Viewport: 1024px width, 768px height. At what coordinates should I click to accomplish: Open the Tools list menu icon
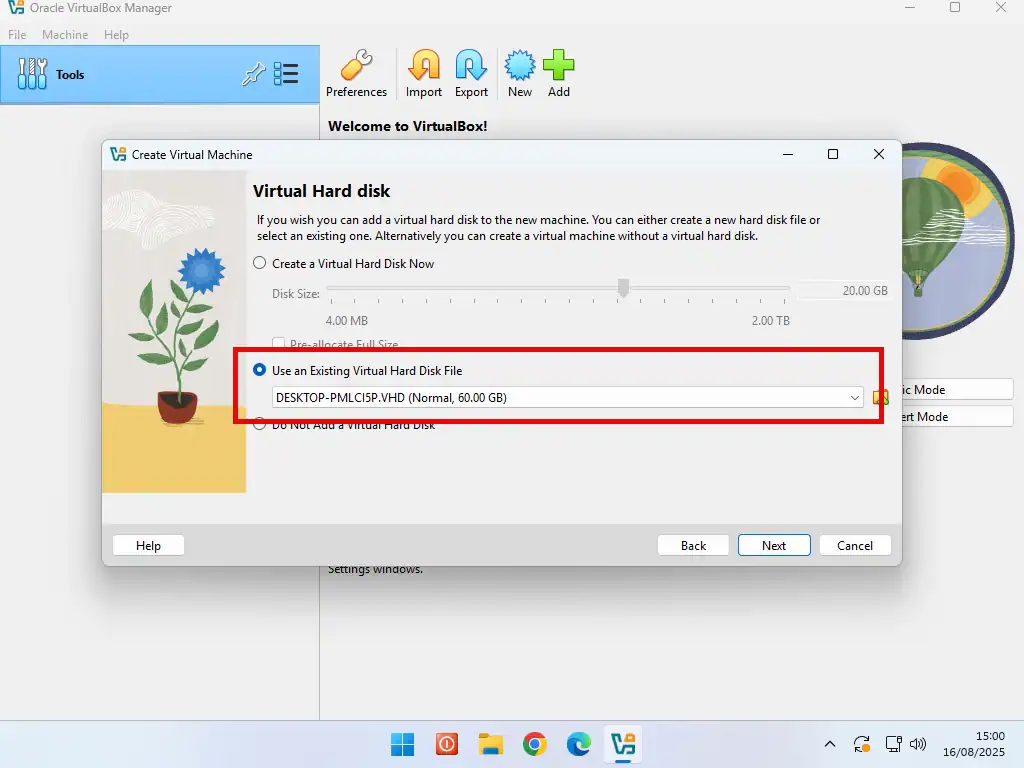286,74
